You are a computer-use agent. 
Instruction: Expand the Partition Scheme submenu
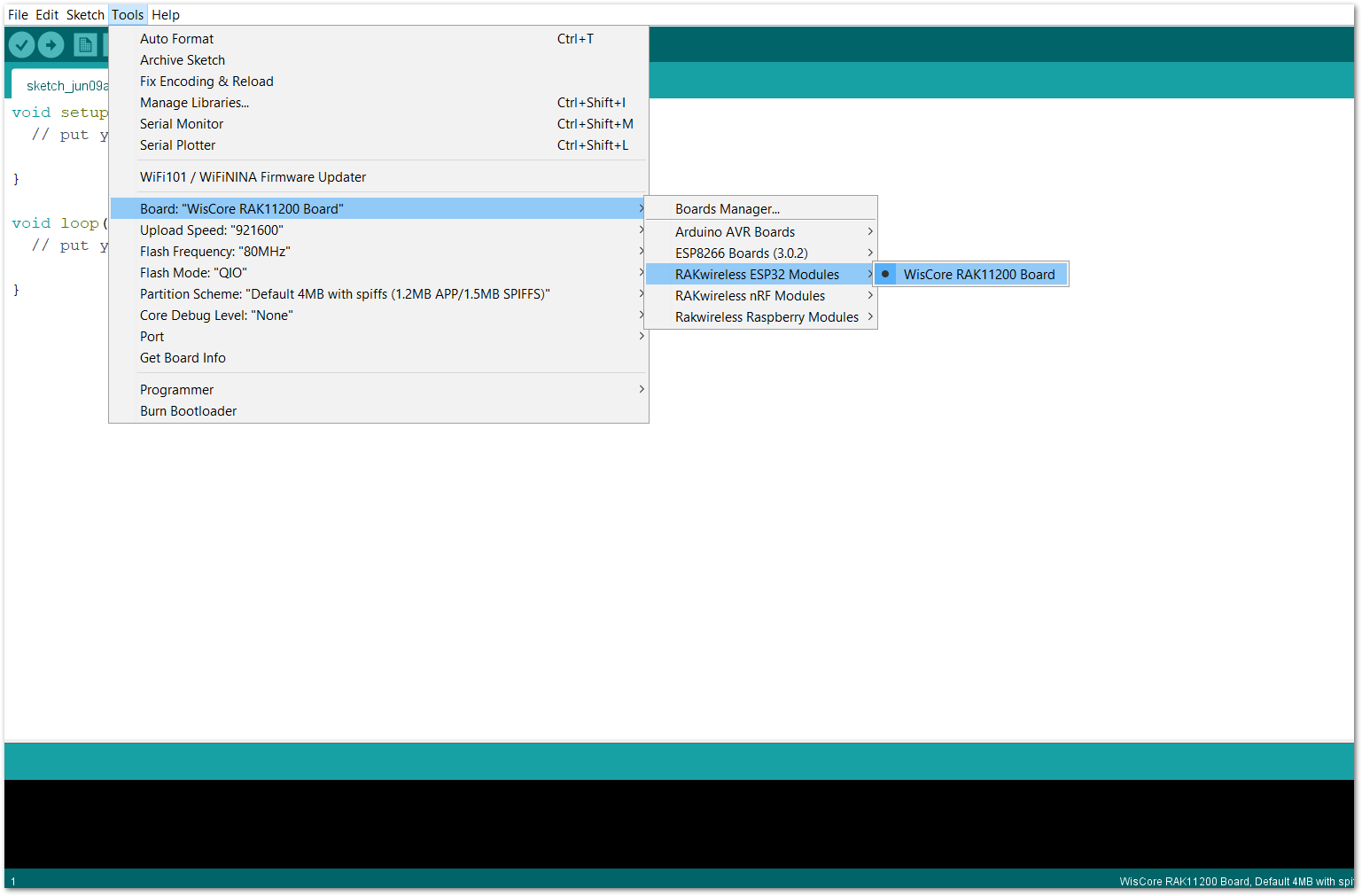tap(379, 294)
